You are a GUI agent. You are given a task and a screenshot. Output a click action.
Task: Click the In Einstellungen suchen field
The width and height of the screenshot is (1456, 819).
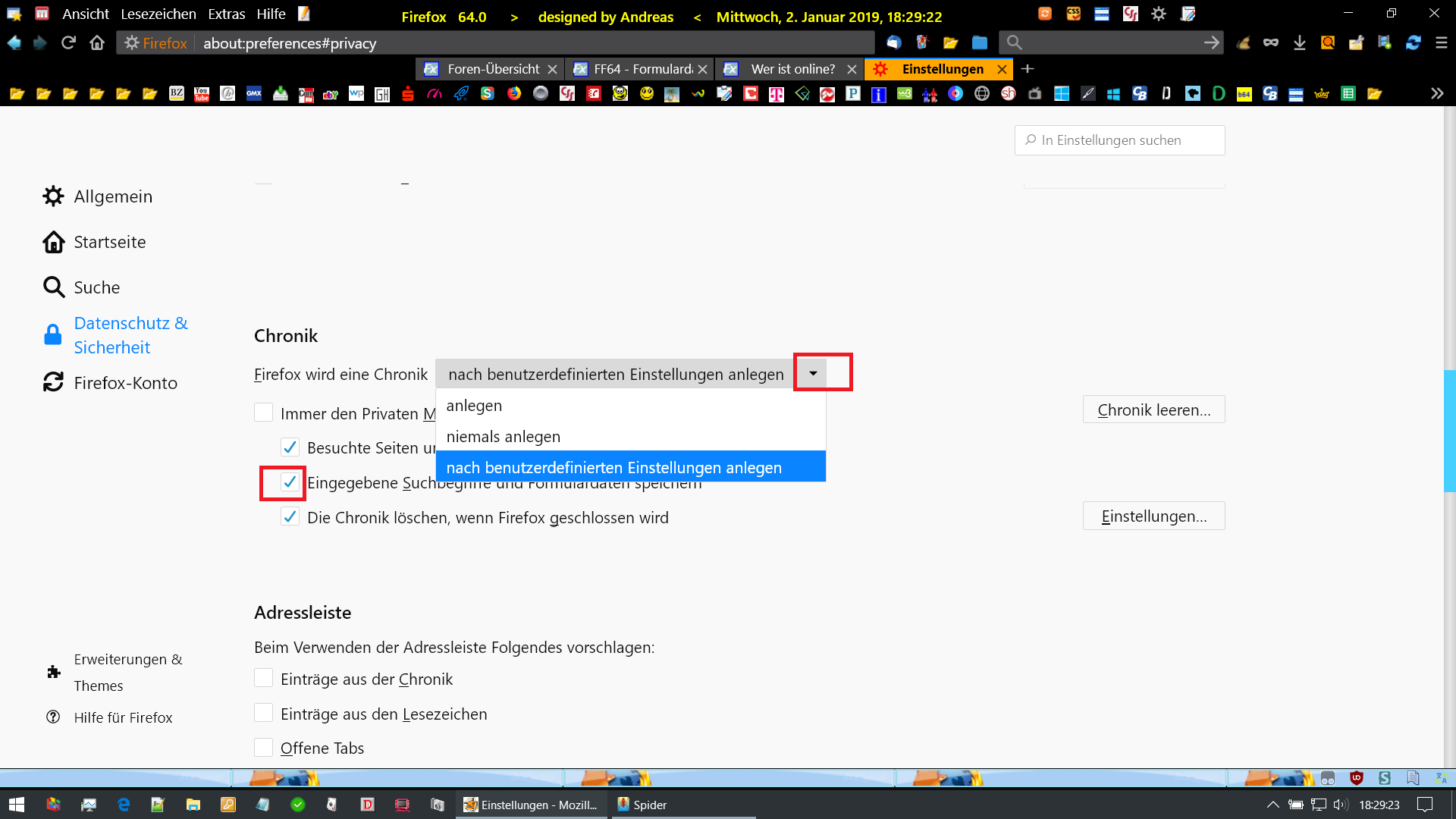[1120, 140]
